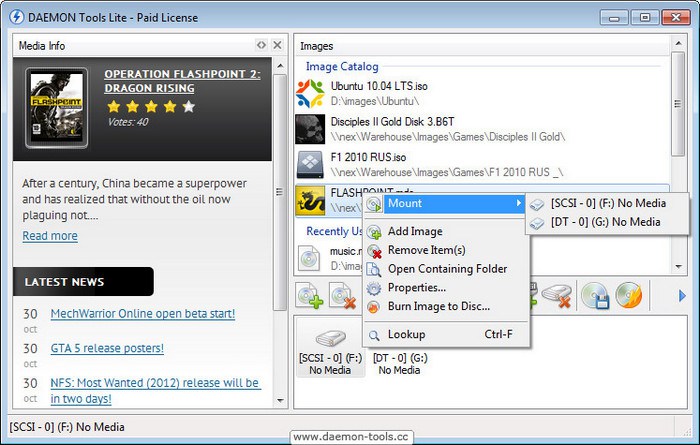Click the Remove Virtual Drive toolbar icon
The width and height of the screenshot is (700, 445).
pyautogui.click(x=557, y=295)
